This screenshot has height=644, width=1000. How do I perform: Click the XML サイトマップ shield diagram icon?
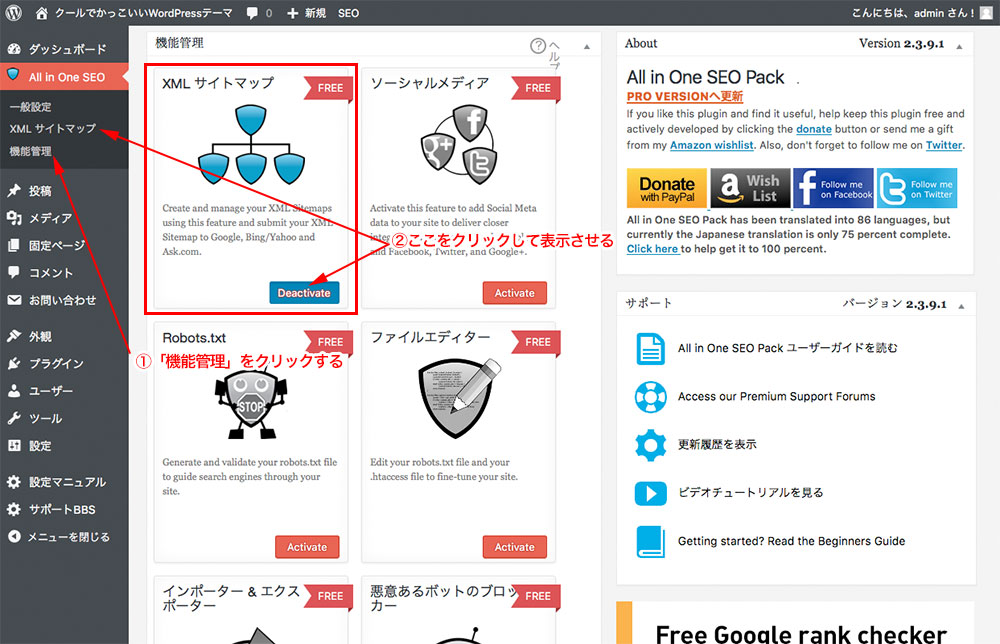point(251,145)
